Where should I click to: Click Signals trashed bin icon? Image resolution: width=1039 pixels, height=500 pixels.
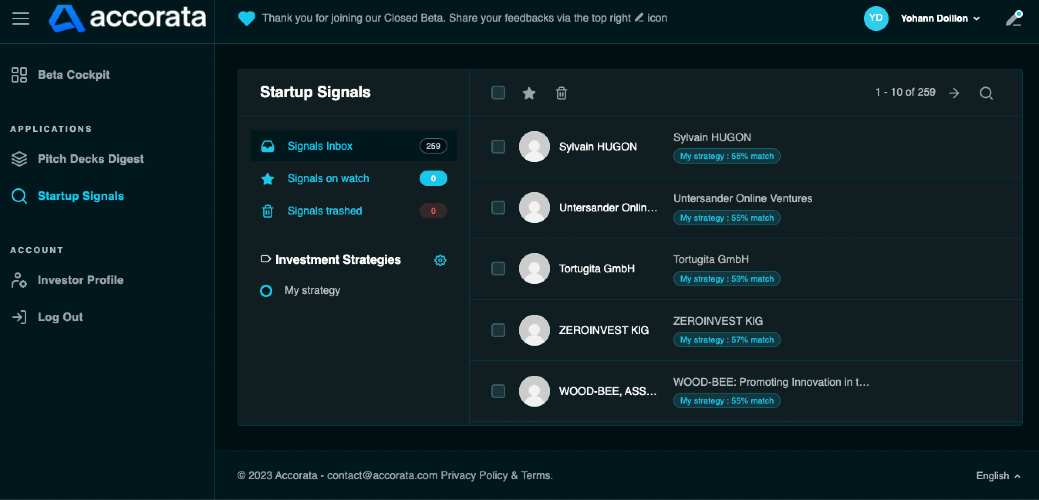(x=268, y=211)
